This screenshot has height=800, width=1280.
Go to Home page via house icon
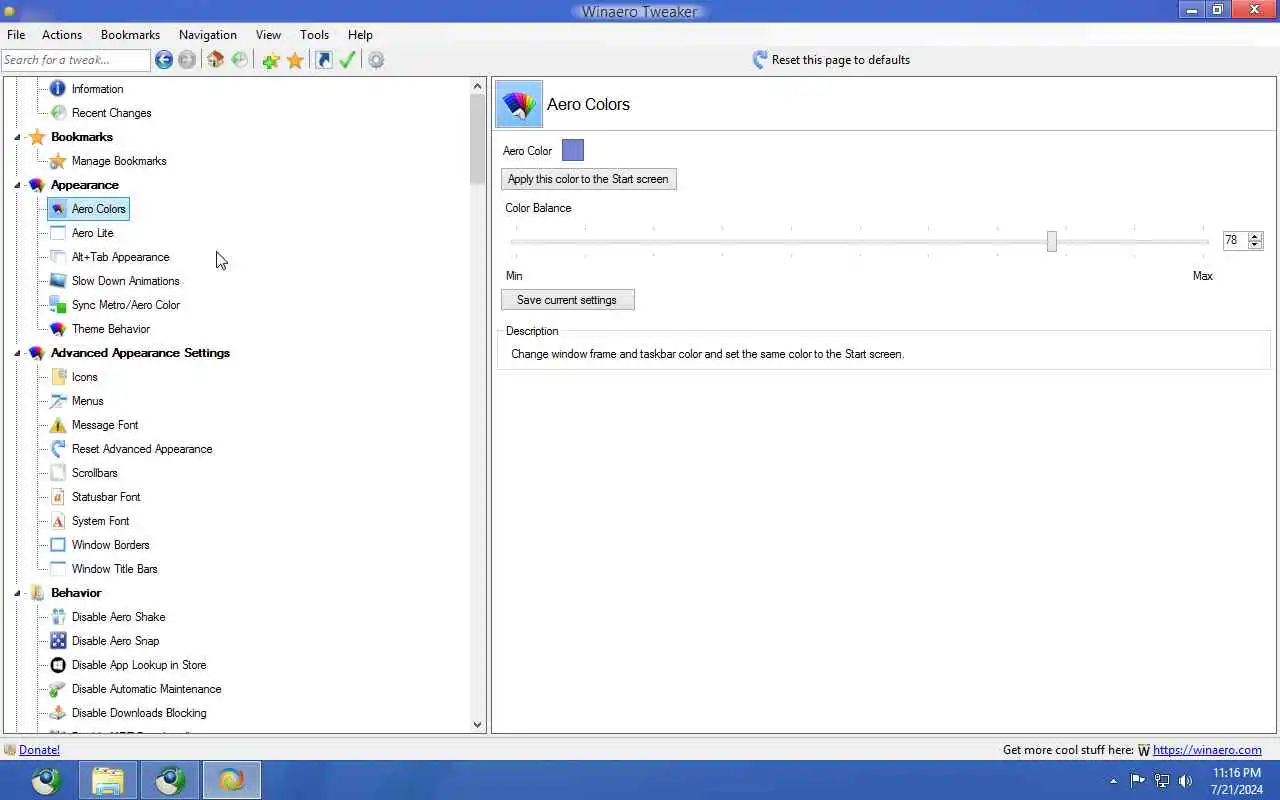coord(215,60)
